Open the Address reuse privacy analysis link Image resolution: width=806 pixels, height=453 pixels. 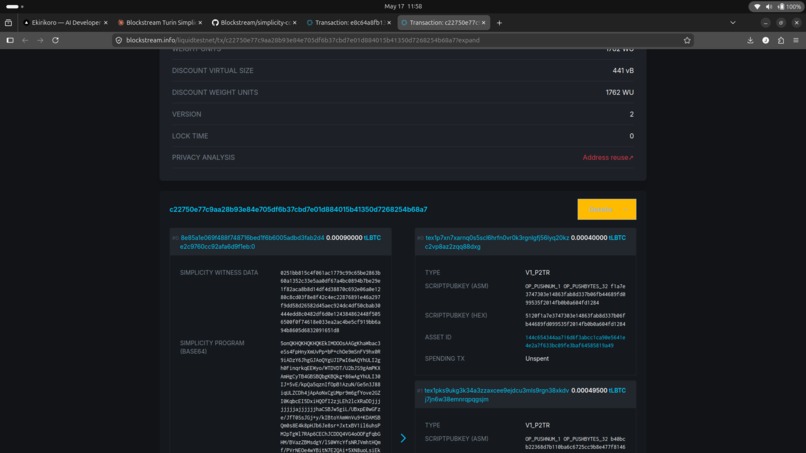[608, 157]
